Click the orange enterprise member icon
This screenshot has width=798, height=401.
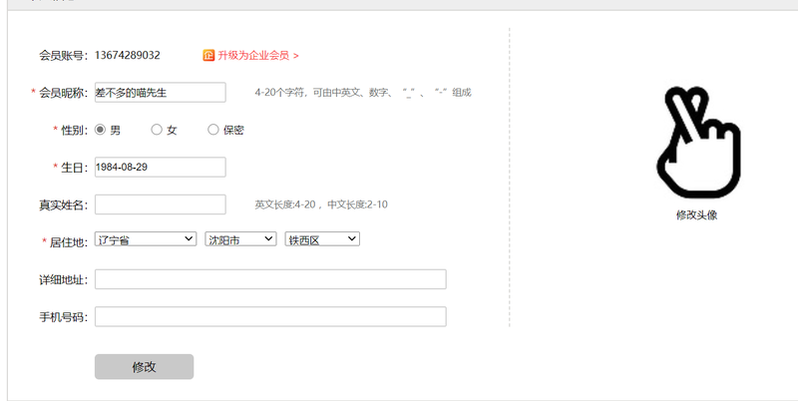[209, 55]
